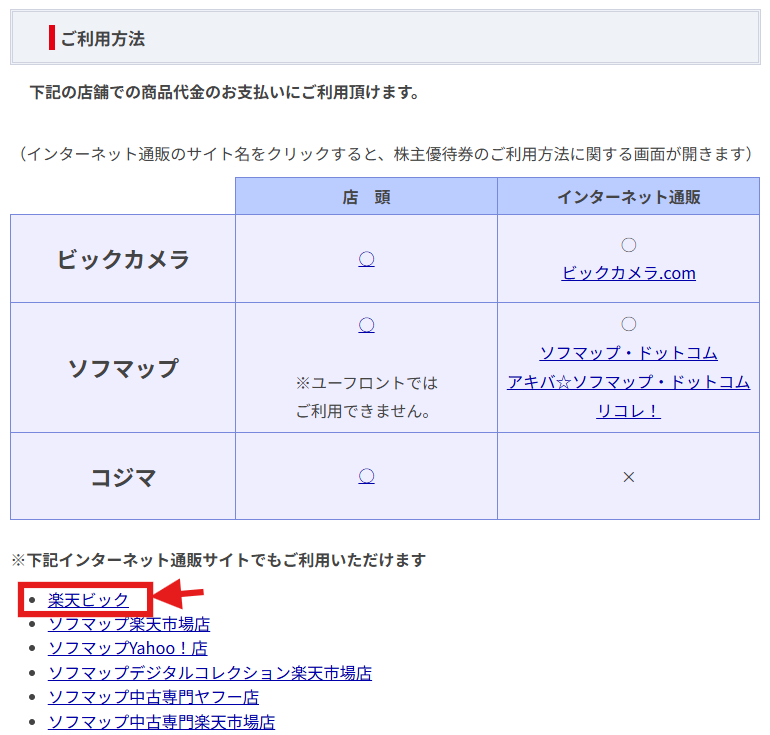Open the ソフマップ楽天市場店 link
Viewport: 770px width, 735px height.
(129, 624)
